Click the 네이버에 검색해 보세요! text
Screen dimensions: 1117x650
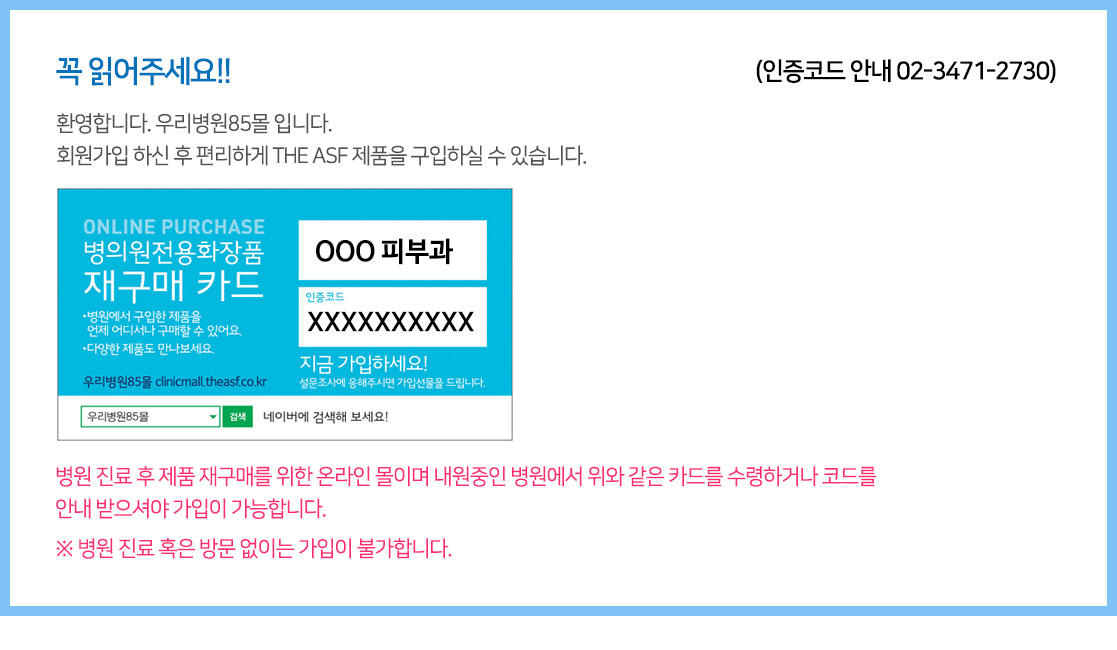coord(326,417)
